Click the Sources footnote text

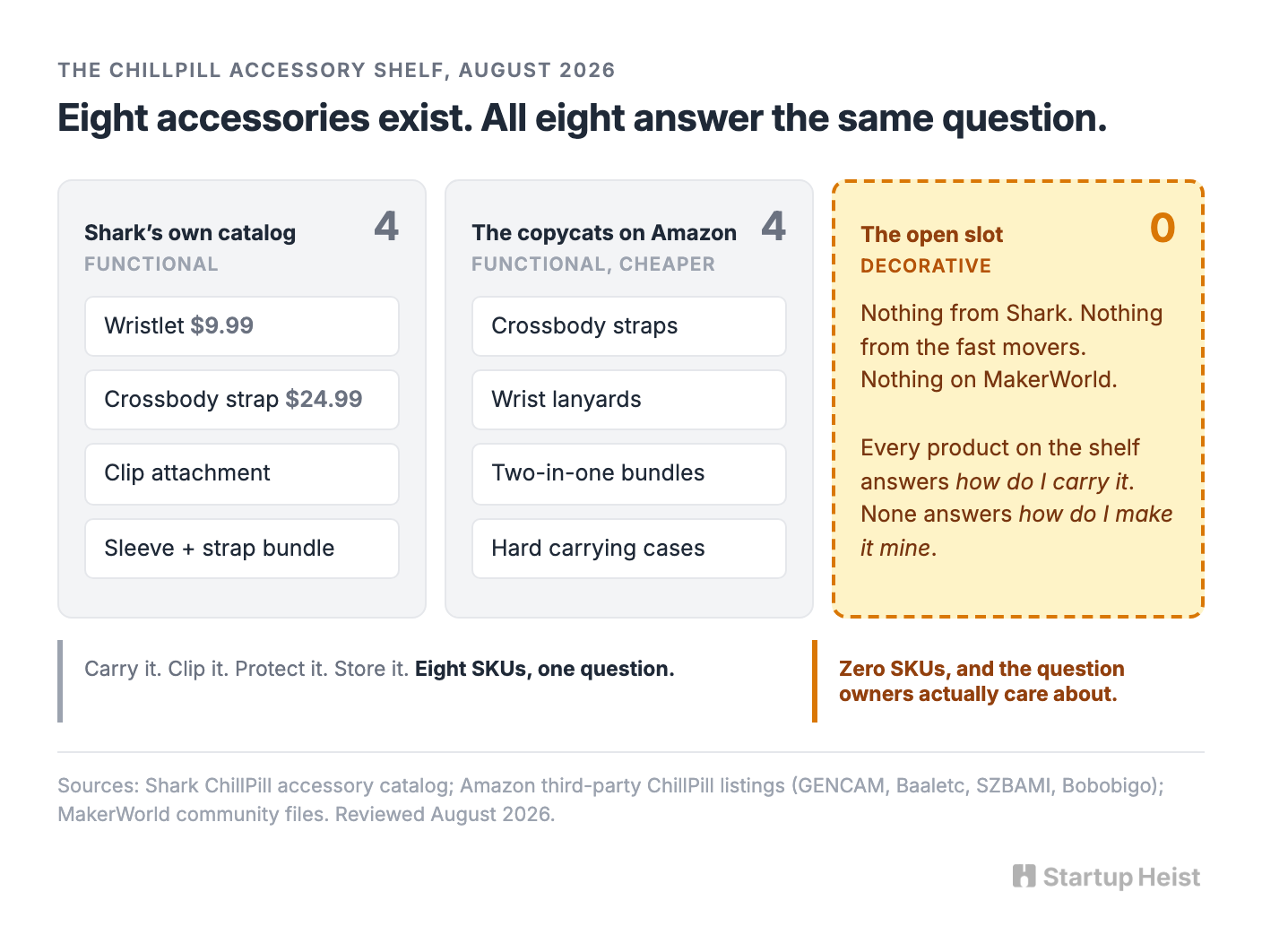(610, 800)
